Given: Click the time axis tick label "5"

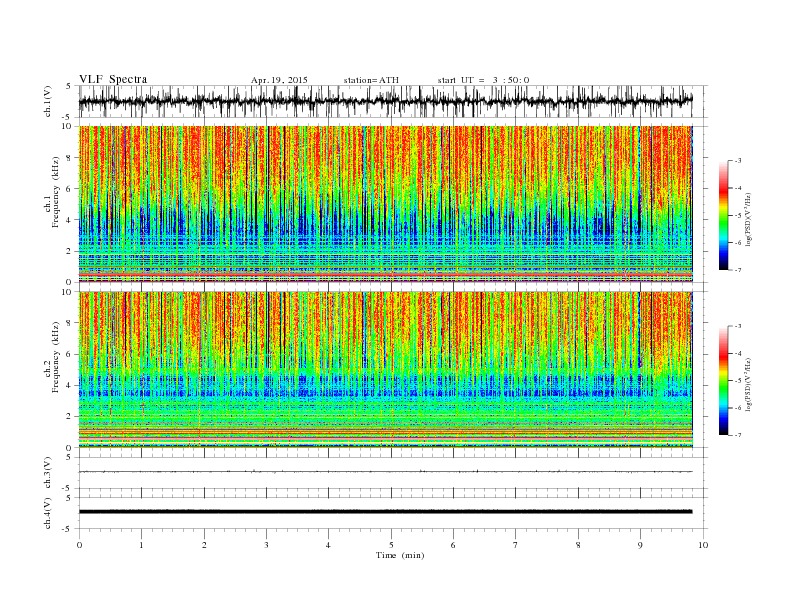Looking at the screenshot, I should 391,545.
